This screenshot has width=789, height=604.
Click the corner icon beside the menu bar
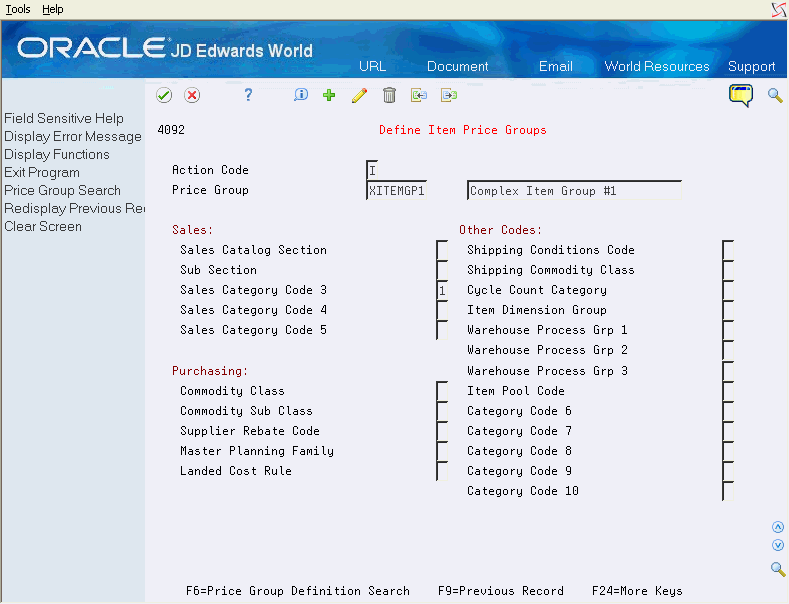[x=778, y=10]
